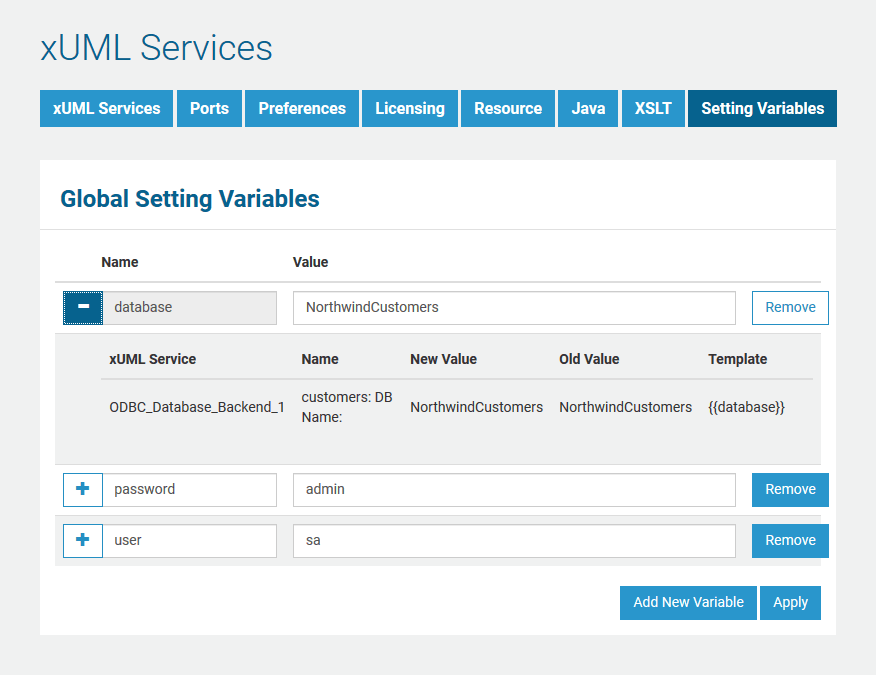
Task: Select the ODBC_Database_Backend_1 service entry
Action: 196,407
